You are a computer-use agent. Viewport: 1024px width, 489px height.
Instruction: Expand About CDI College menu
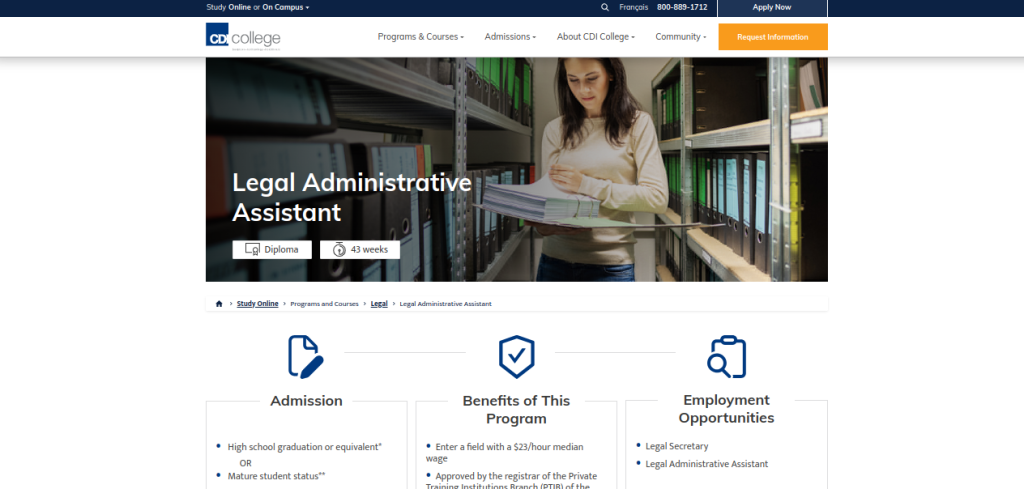(x=596, y=37)
